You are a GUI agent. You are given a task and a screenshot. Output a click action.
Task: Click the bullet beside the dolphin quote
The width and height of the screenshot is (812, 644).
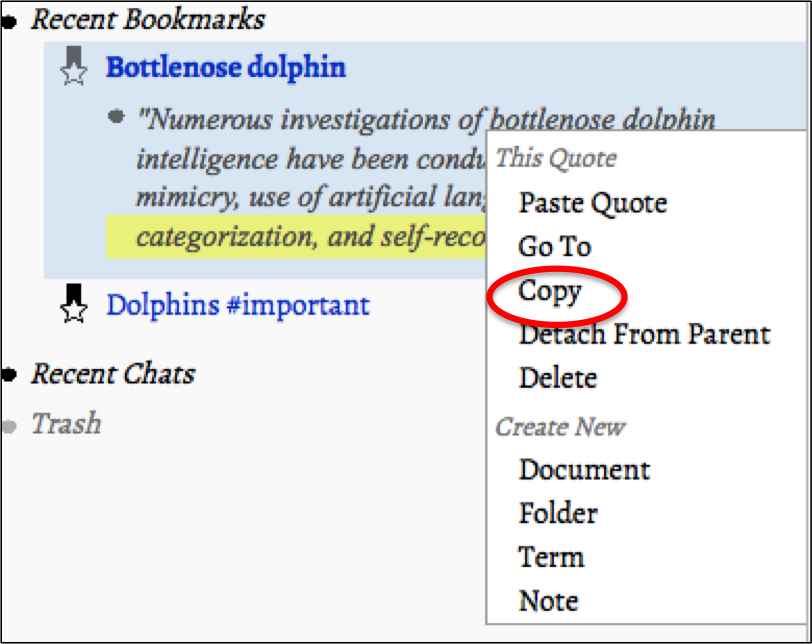click(x=117, y=117)
